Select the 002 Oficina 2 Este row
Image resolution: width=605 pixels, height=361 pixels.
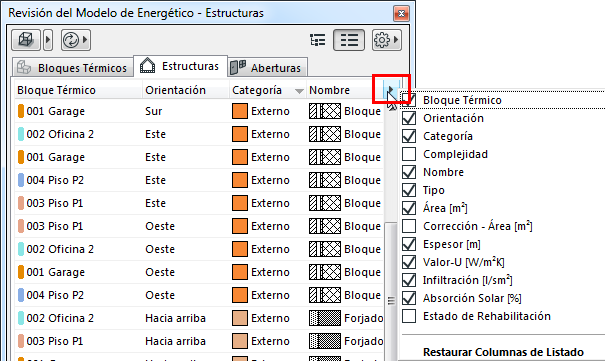(x=199, y=134)
